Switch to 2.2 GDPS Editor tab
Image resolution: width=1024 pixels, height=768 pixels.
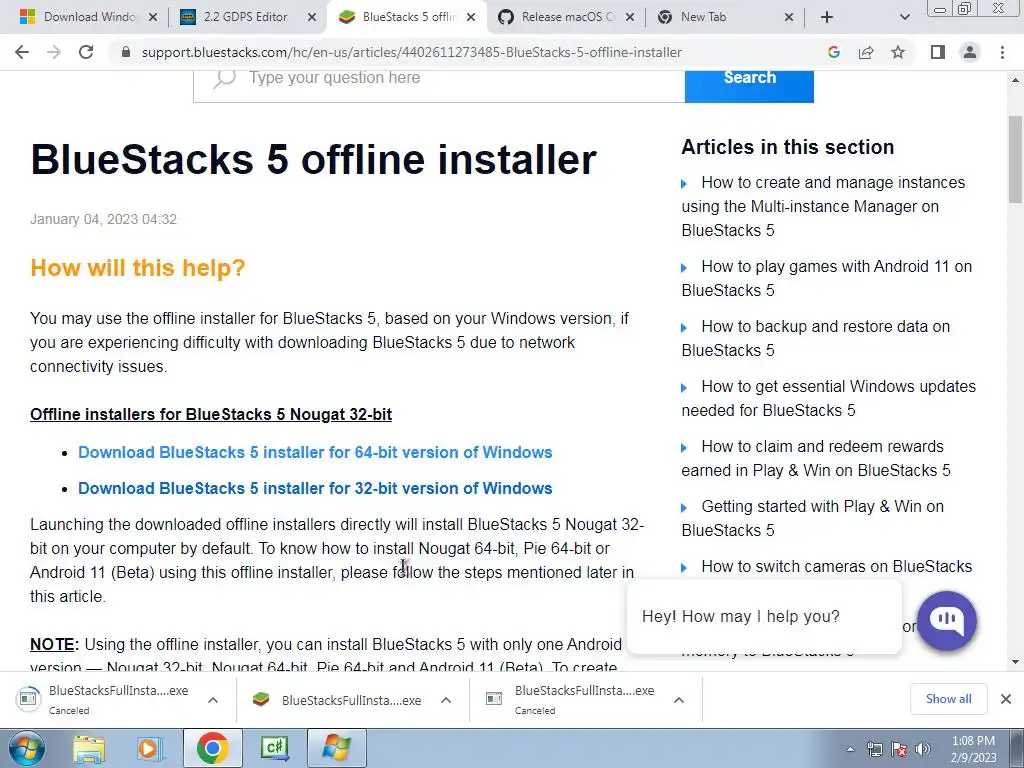(x=245, y=17)
